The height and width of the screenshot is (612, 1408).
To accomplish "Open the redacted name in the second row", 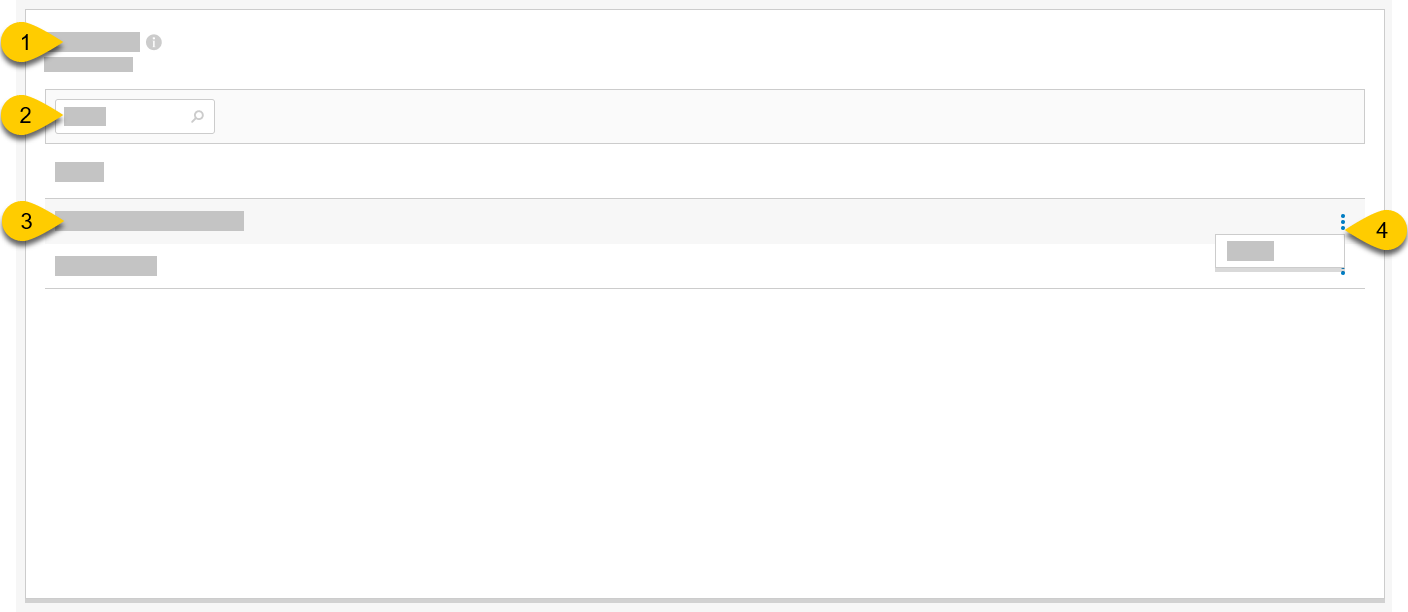I will (105, 266).
